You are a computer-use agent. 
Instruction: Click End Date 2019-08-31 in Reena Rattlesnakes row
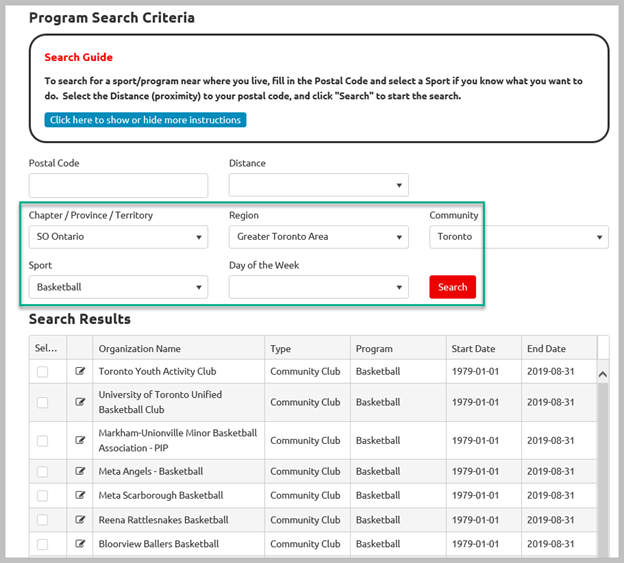[x=551, y=520]
